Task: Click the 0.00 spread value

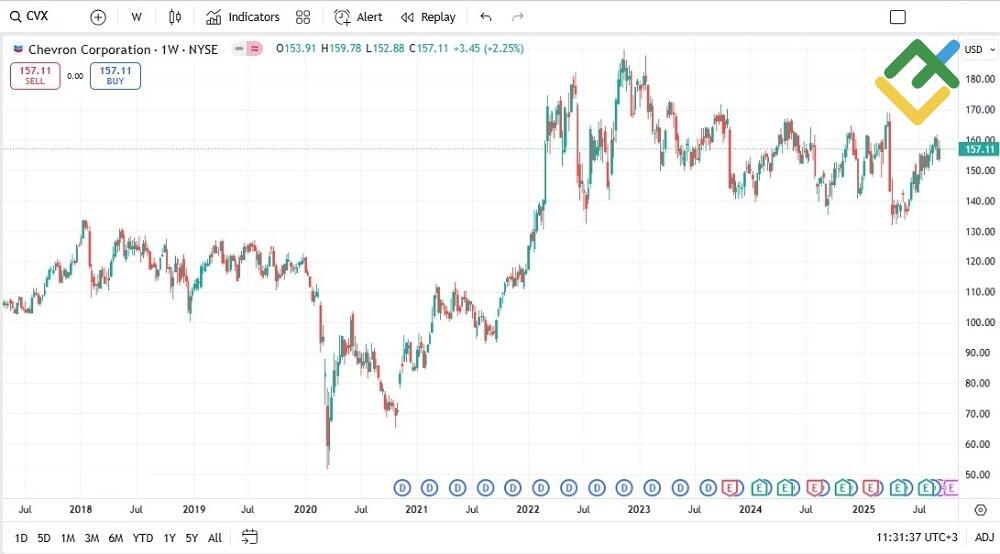Action: (x=75, y=76)
